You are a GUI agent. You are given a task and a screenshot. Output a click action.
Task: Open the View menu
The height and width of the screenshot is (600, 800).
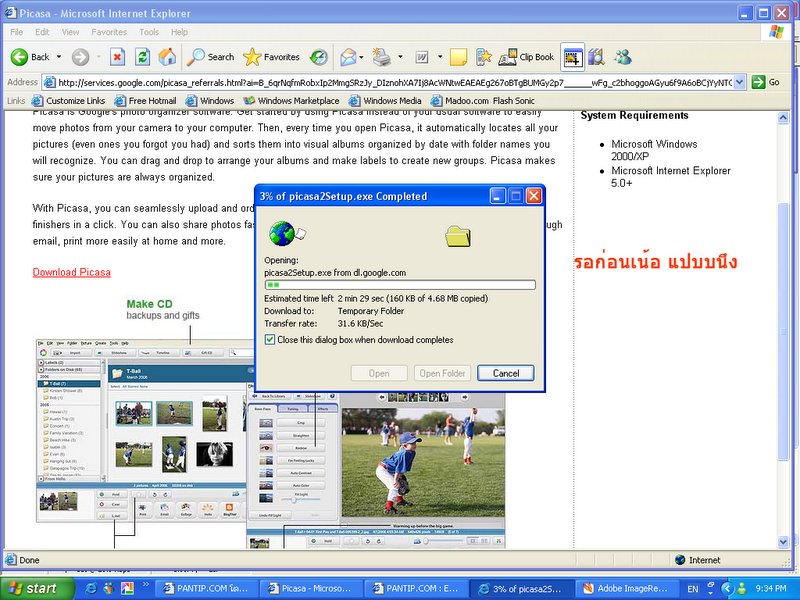point(70,32)
